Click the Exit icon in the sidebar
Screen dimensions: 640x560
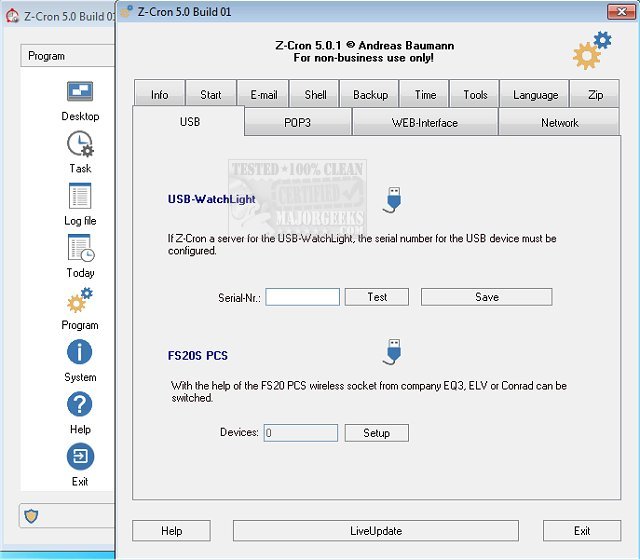[80, 456]
